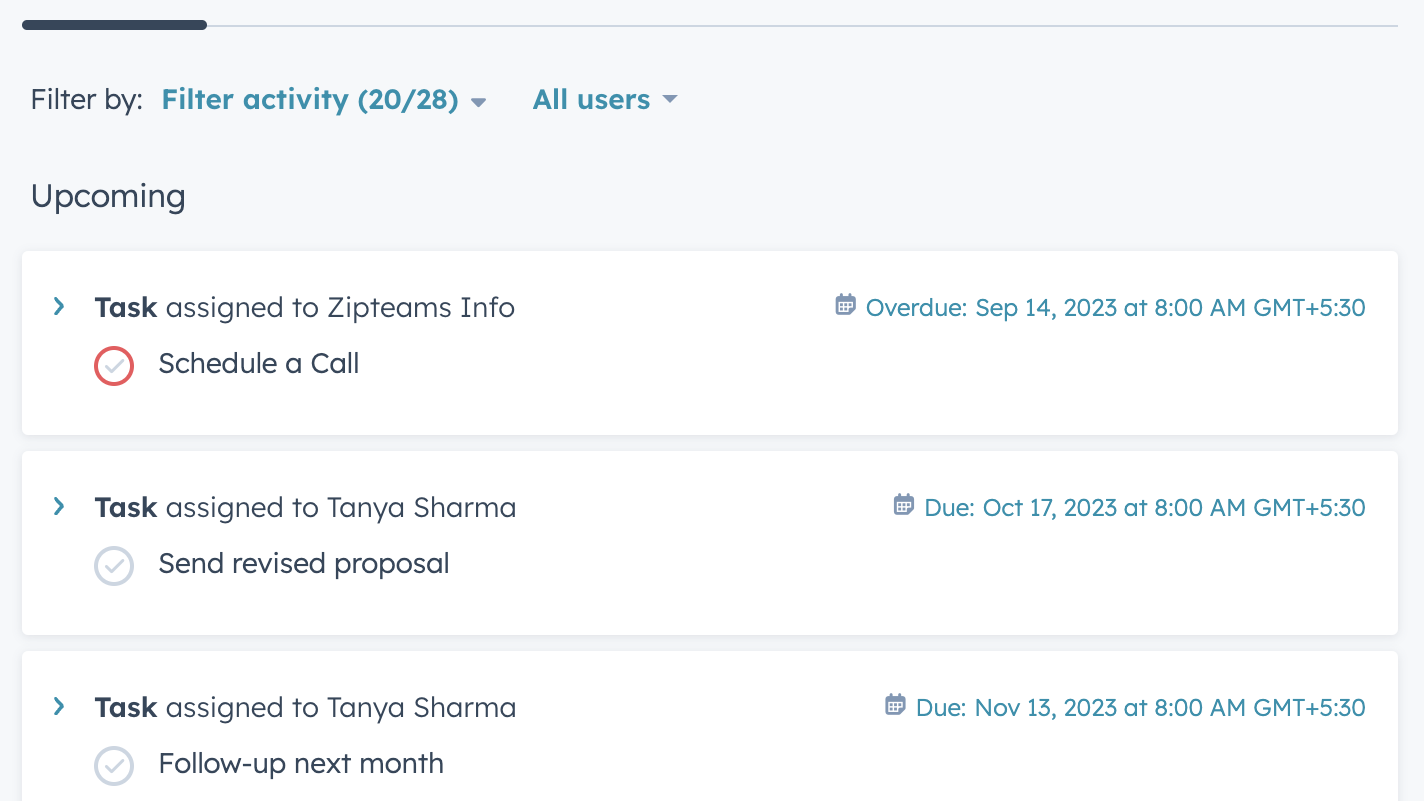
Task: Select the Schedule a Call task title
Action: coord(259,363)
